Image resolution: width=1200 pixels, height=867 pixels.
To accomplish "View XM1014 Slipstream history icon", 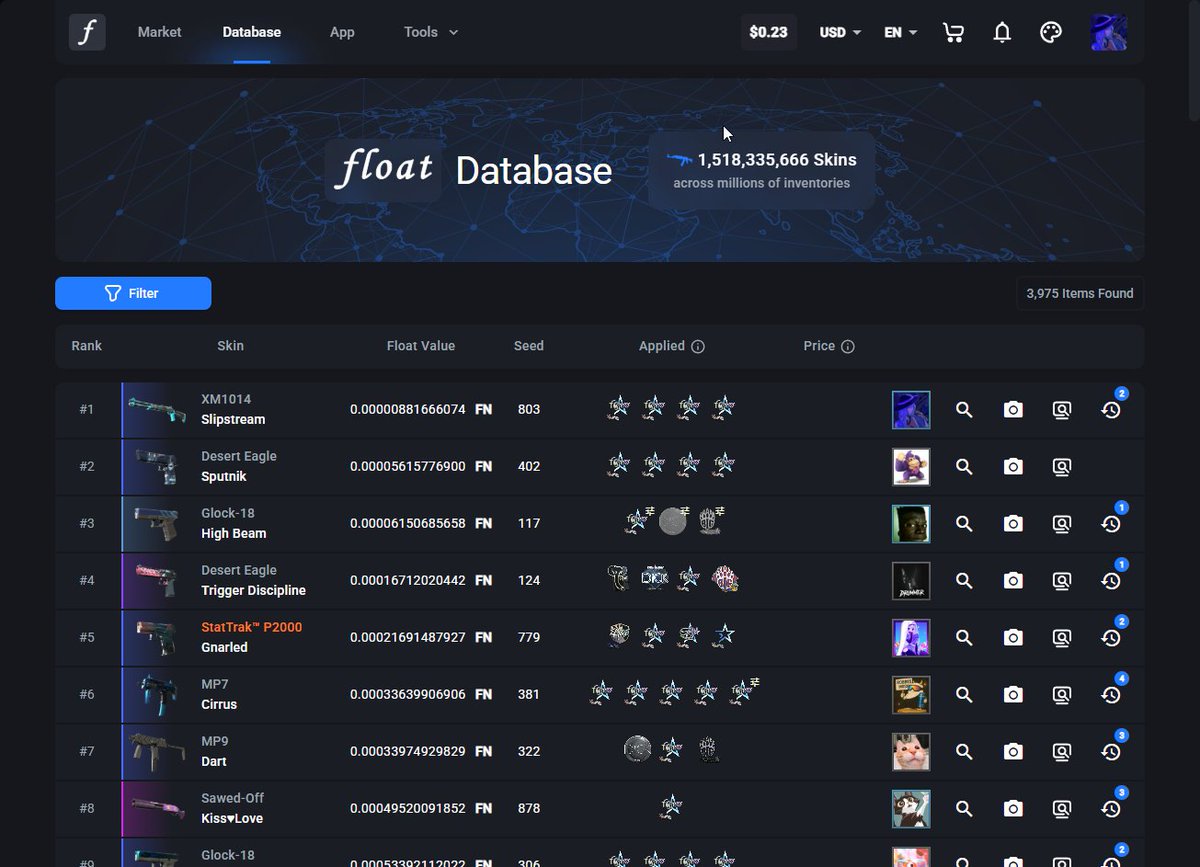I will 1111,410.
